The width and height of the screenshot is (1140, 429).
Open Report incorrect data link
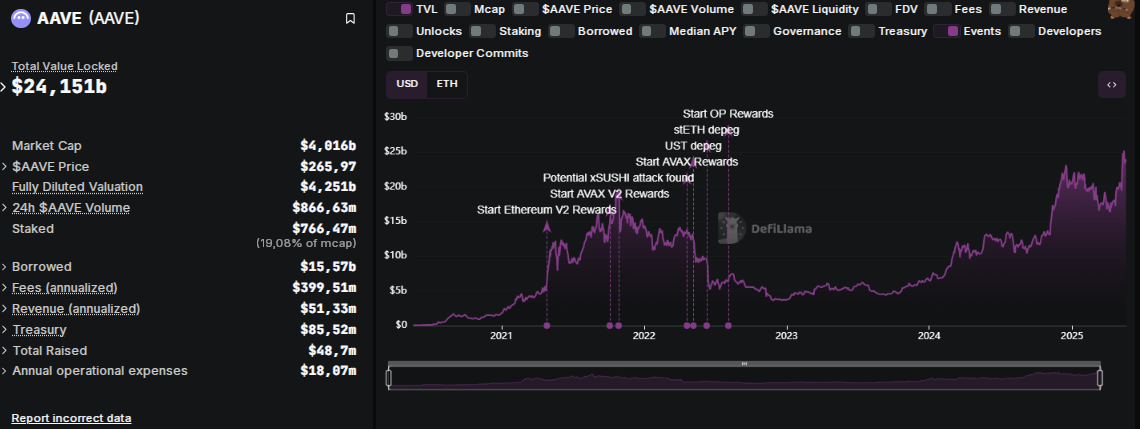point(71,418)
